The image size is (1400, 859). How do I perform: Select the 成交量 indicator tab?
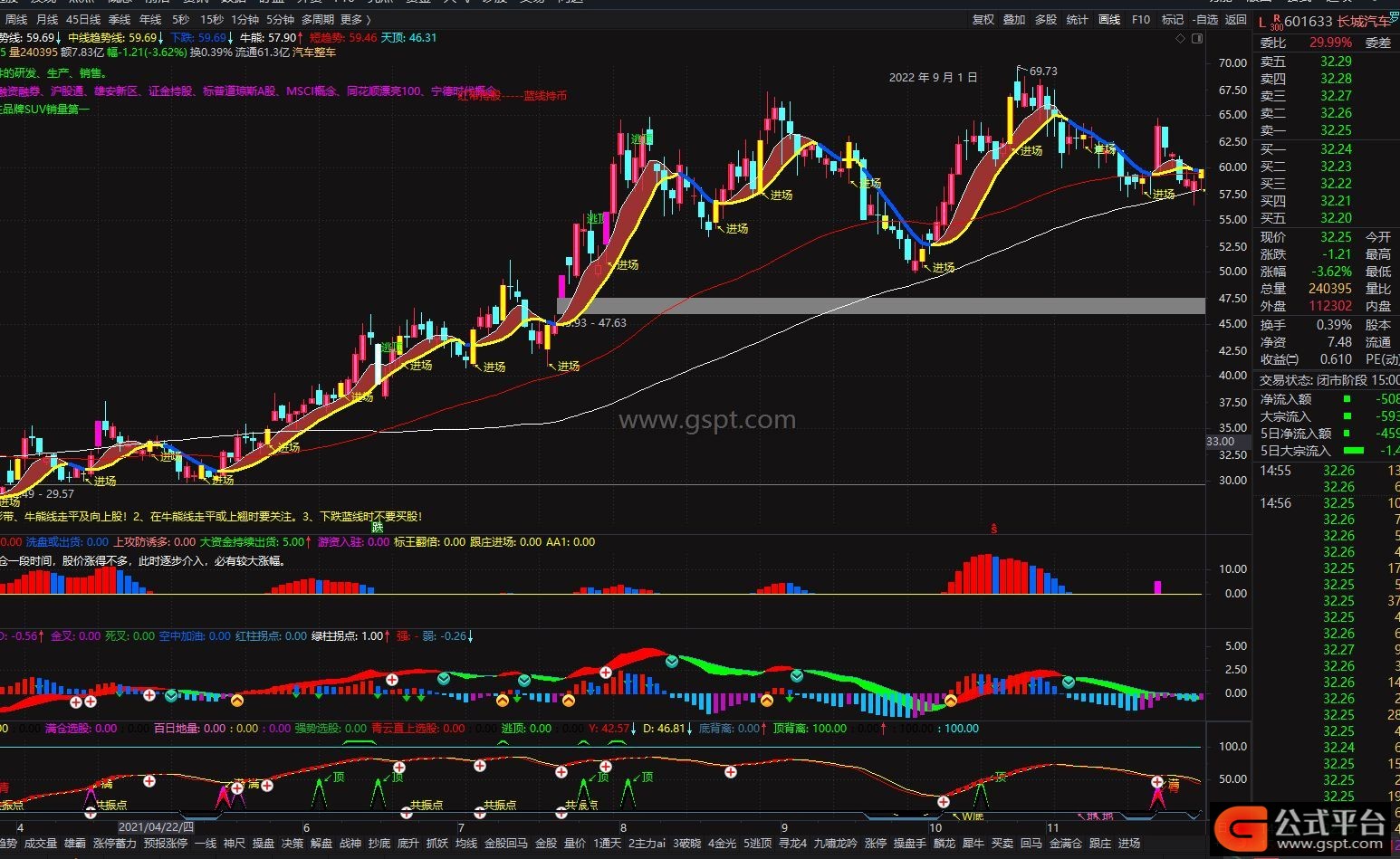(40, 843)
